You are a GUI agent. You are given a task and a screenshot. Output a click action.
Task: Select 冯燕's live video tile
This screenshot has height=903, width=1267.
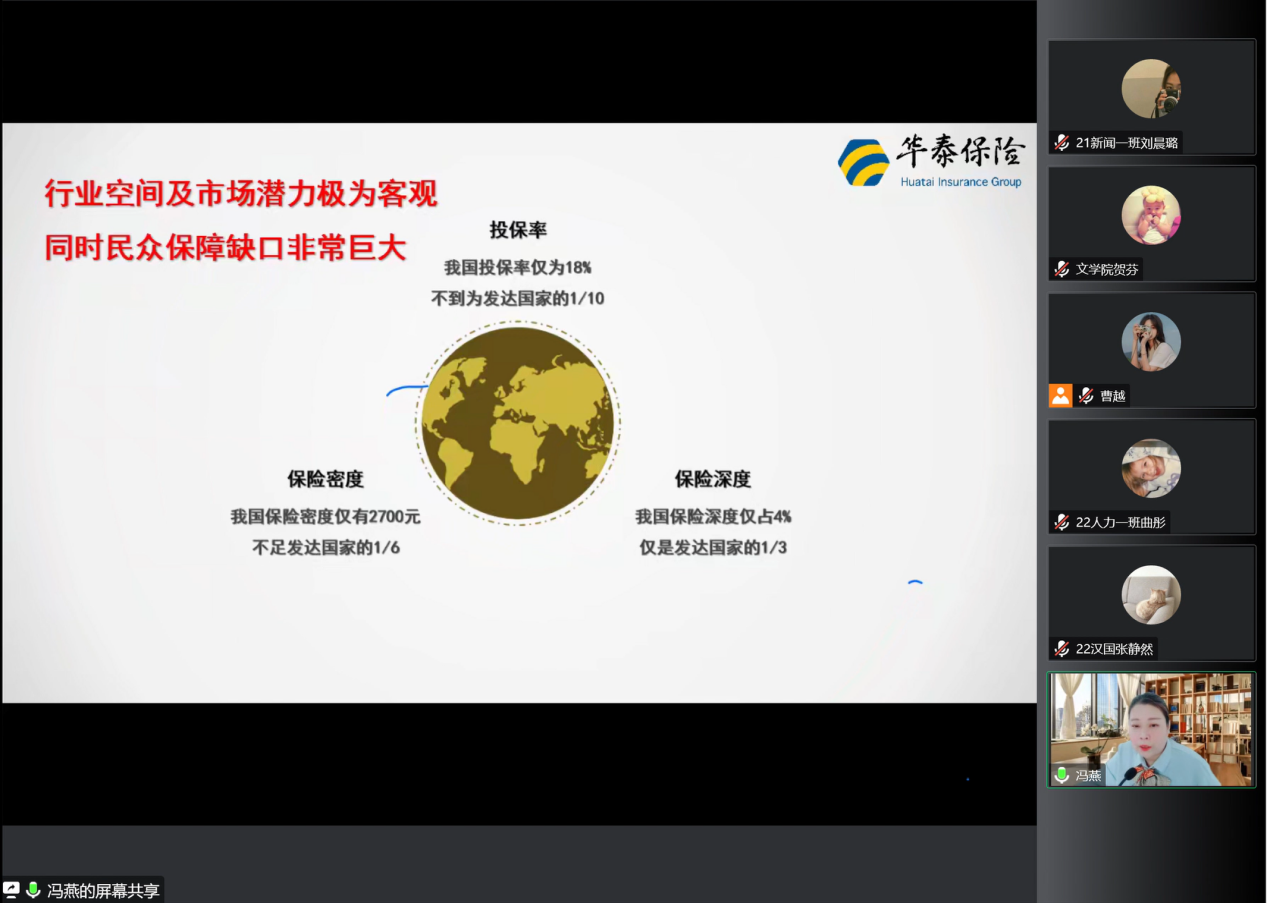1151,728
